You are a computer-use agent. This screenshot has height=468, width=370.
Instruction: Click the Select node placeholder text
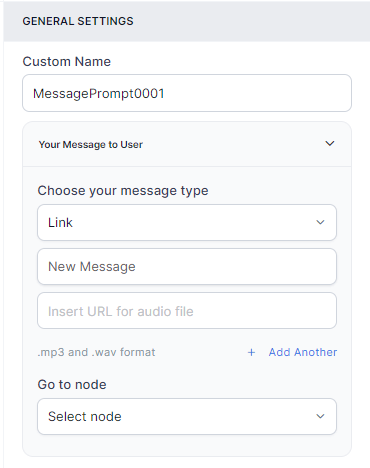[85, 417]
